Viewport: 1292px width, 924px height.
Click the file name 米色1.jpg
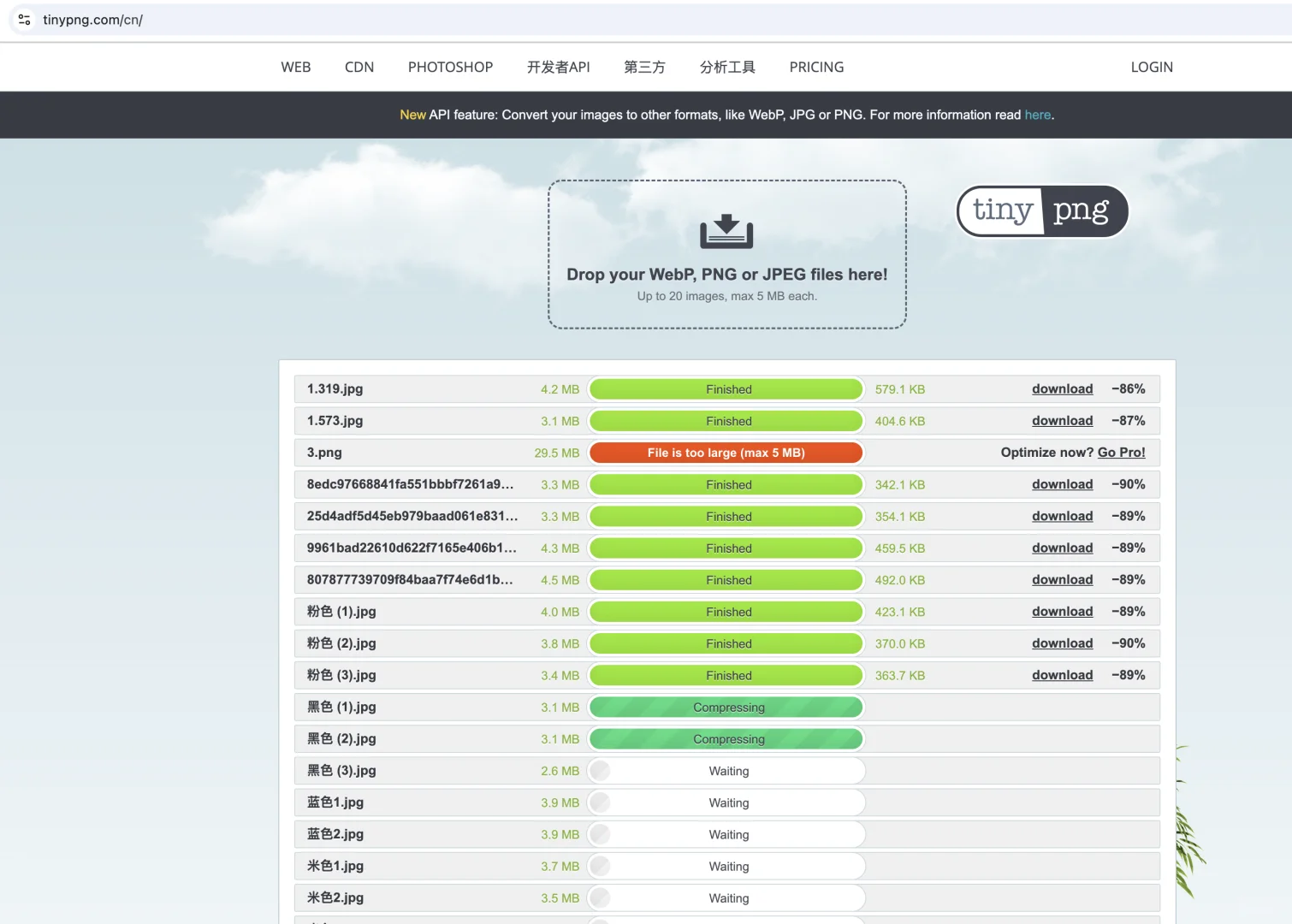coord(335,865)
